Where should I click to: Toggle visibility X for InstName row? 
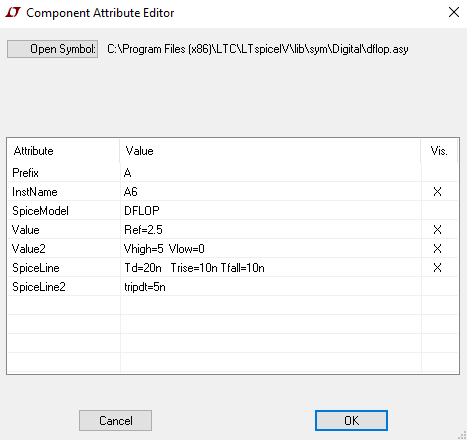(x=437, y=192)
